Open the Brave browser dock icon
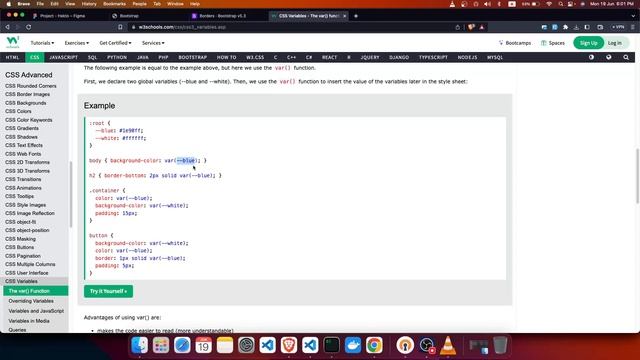 tap(289, 345)
